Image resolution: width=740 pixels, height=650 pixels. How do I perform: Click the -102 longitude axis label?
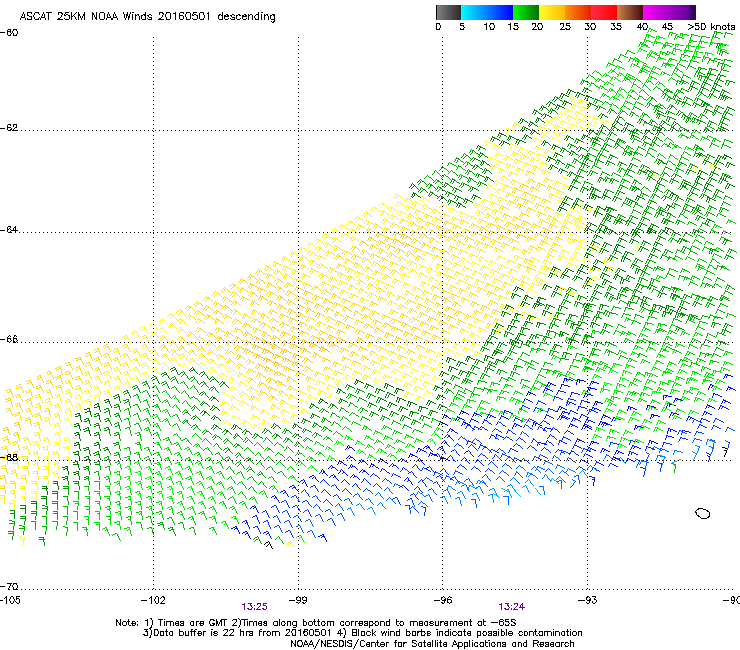(153, 600)
